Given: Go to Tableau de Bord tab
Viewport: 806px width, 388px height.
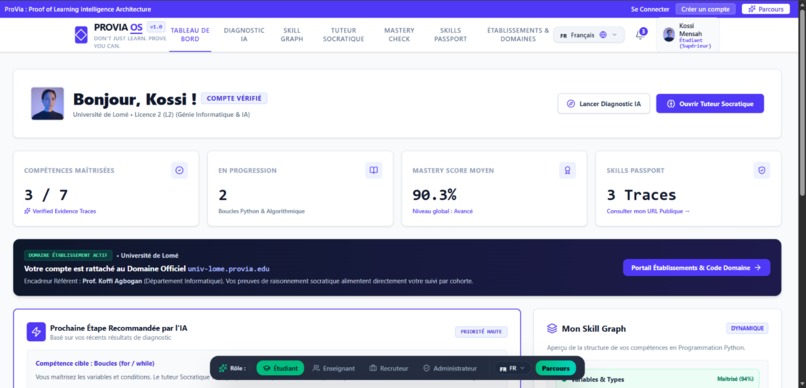Looking at the screenshot, I should (190, 34).
